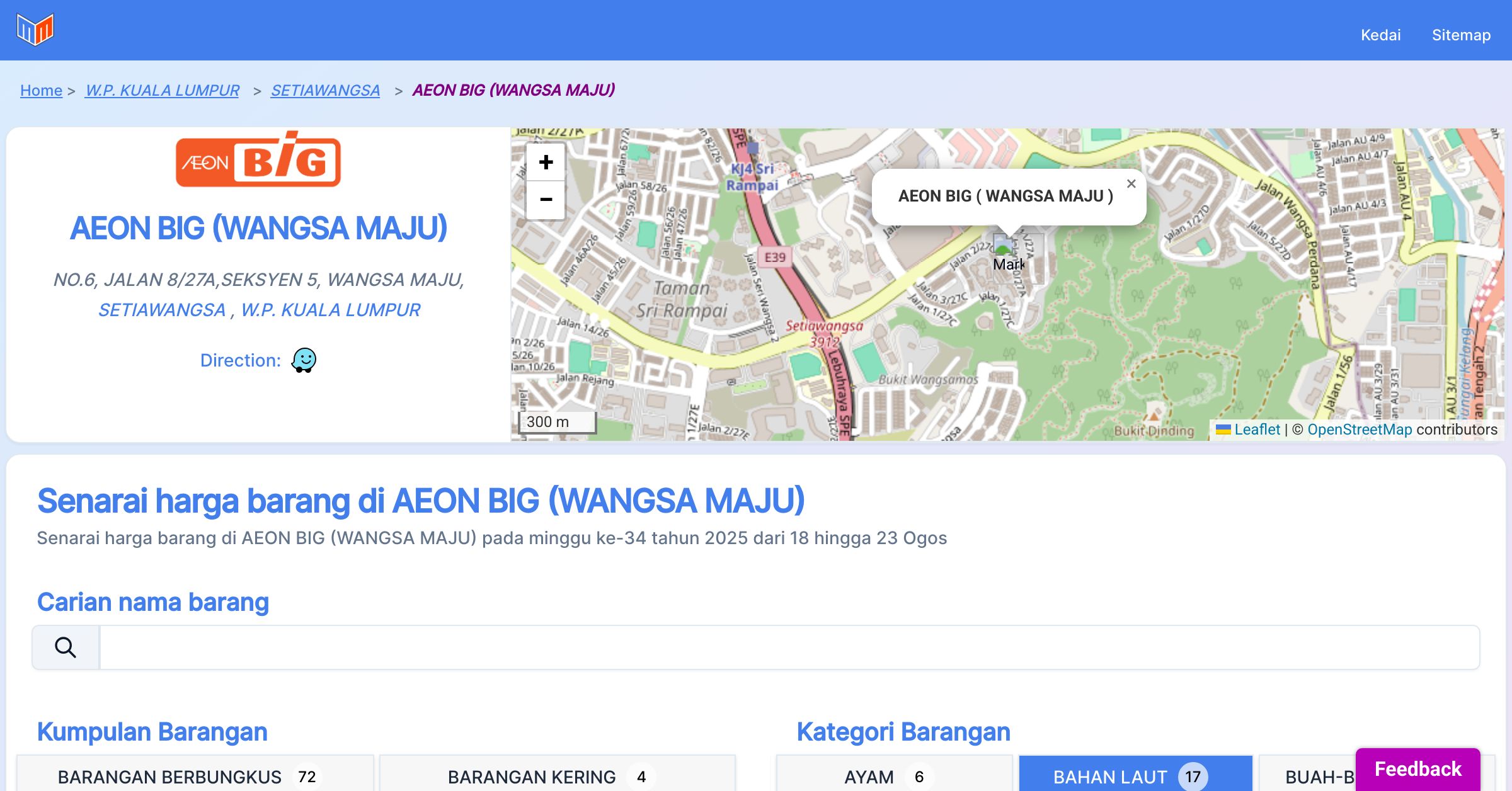
Task: Open SETIAWANGSA breadcrumb link
Action: [325, 90]
